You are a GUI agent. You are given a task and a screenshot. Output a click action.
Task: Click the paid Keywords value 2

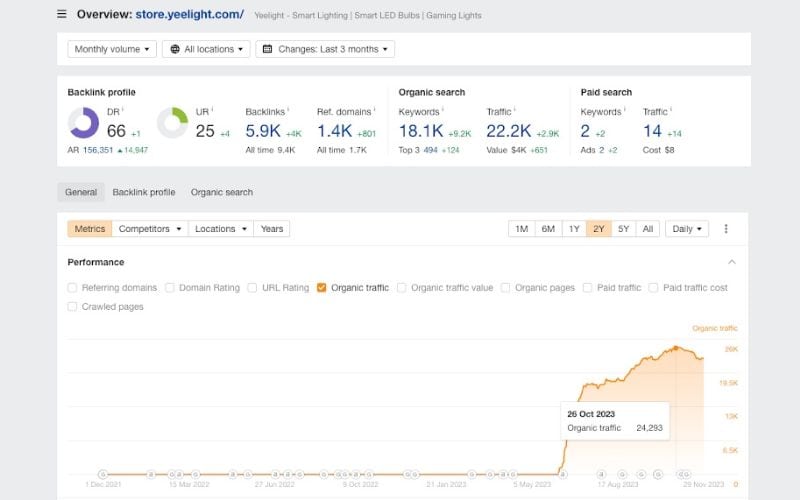pyautogui.click(x=585, y=131)
